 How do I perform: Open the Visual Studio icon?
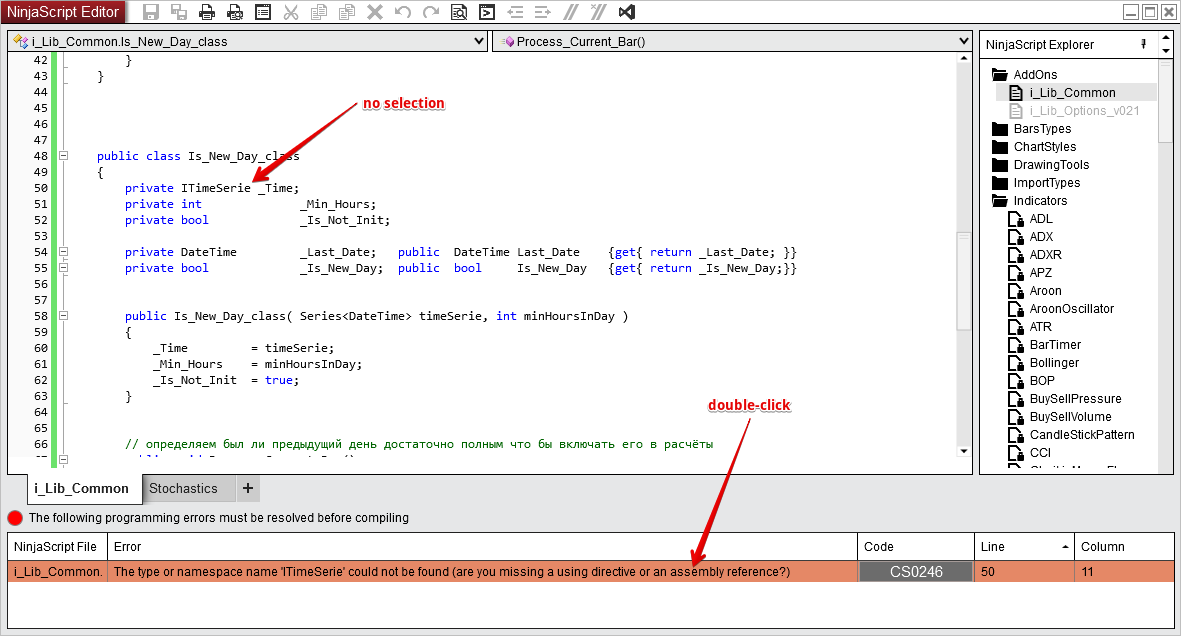click(x=627, y=12)
